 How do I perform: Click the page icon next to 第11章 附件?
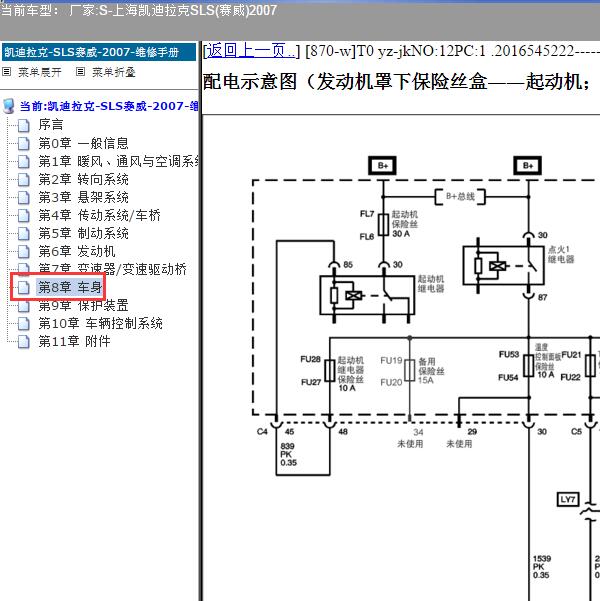coord(24,342)
